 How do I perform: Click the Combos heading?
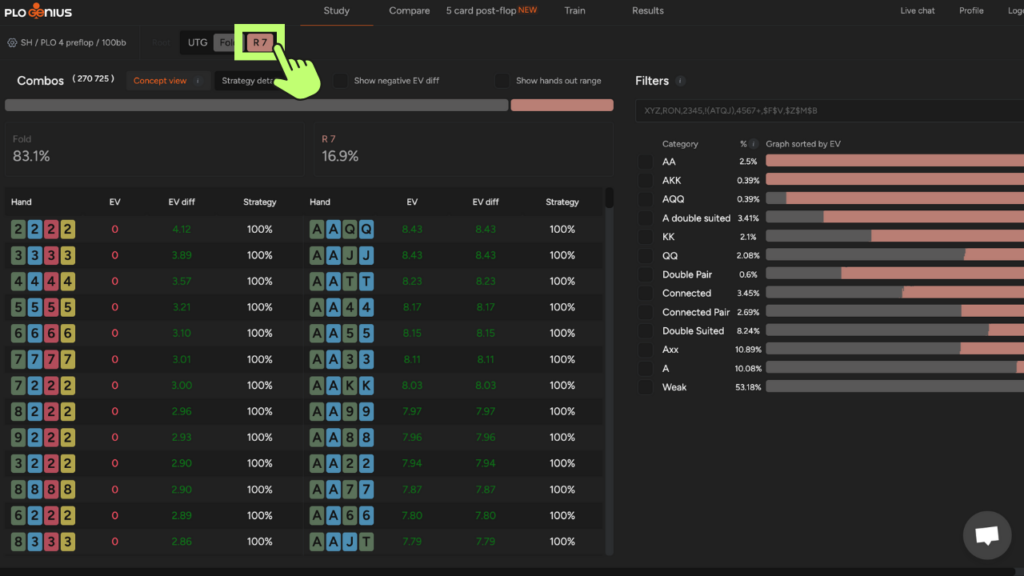coord(40,81)
